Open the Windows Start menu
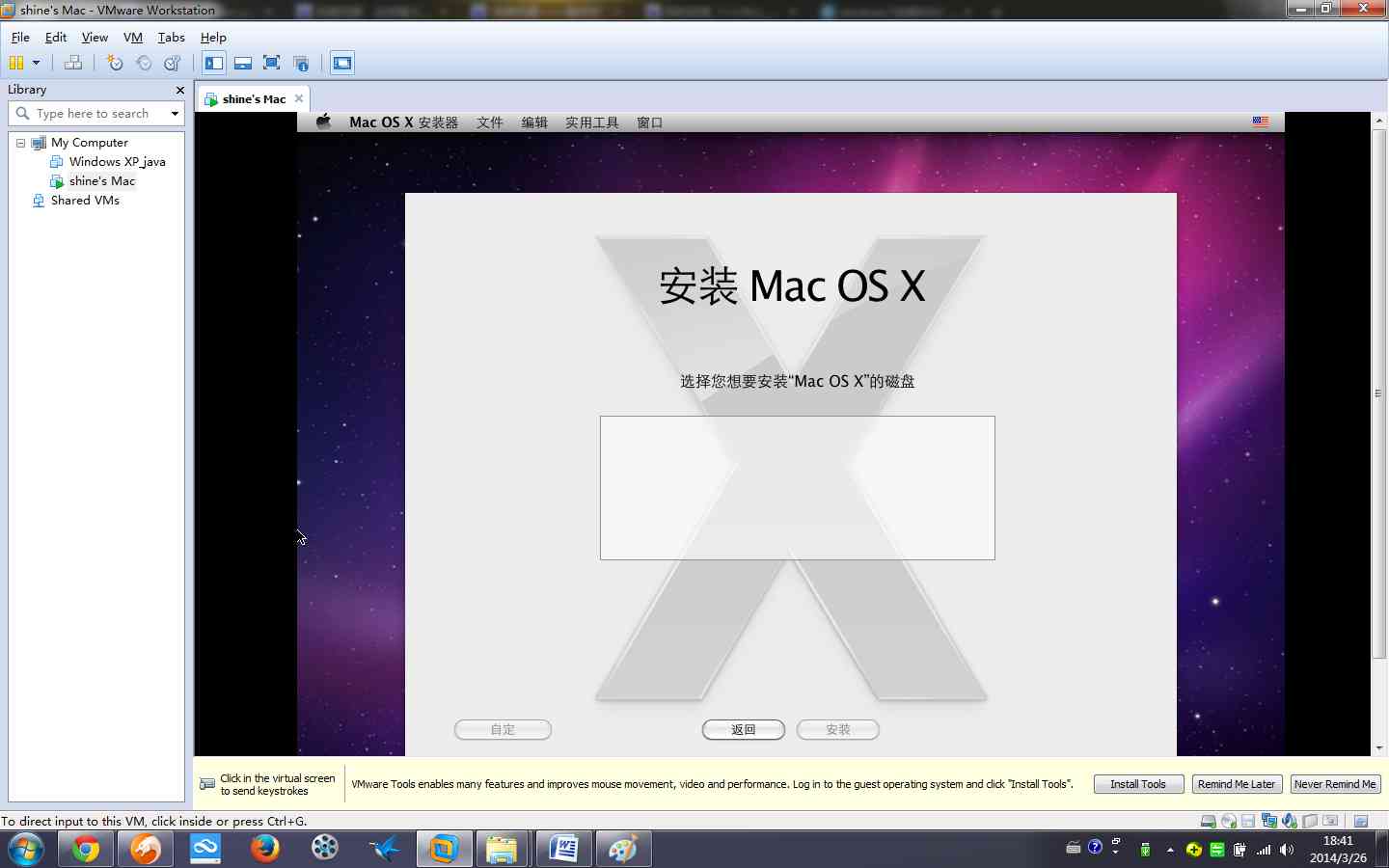Image resolution: width=1389 pixels, height=868 pixels. point(25,850)
